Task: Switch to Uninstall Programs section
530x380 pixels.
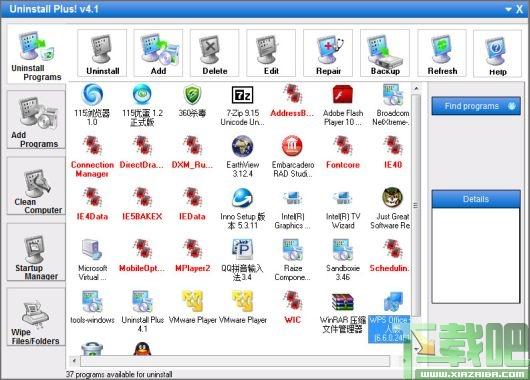Action: [36, 55]
